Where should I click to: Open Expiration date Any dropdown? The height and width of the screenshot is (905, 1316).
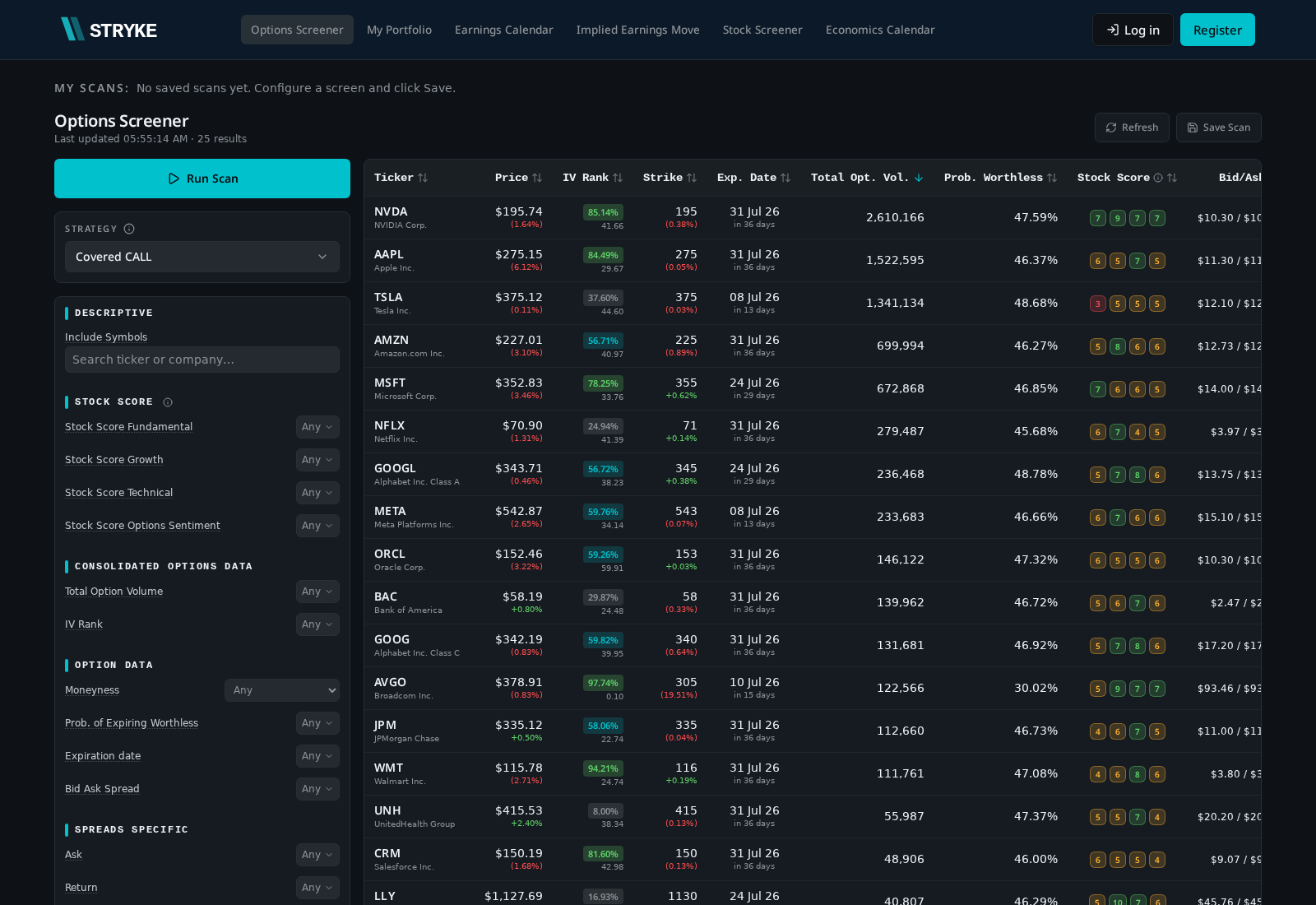[x=317, y=756]
